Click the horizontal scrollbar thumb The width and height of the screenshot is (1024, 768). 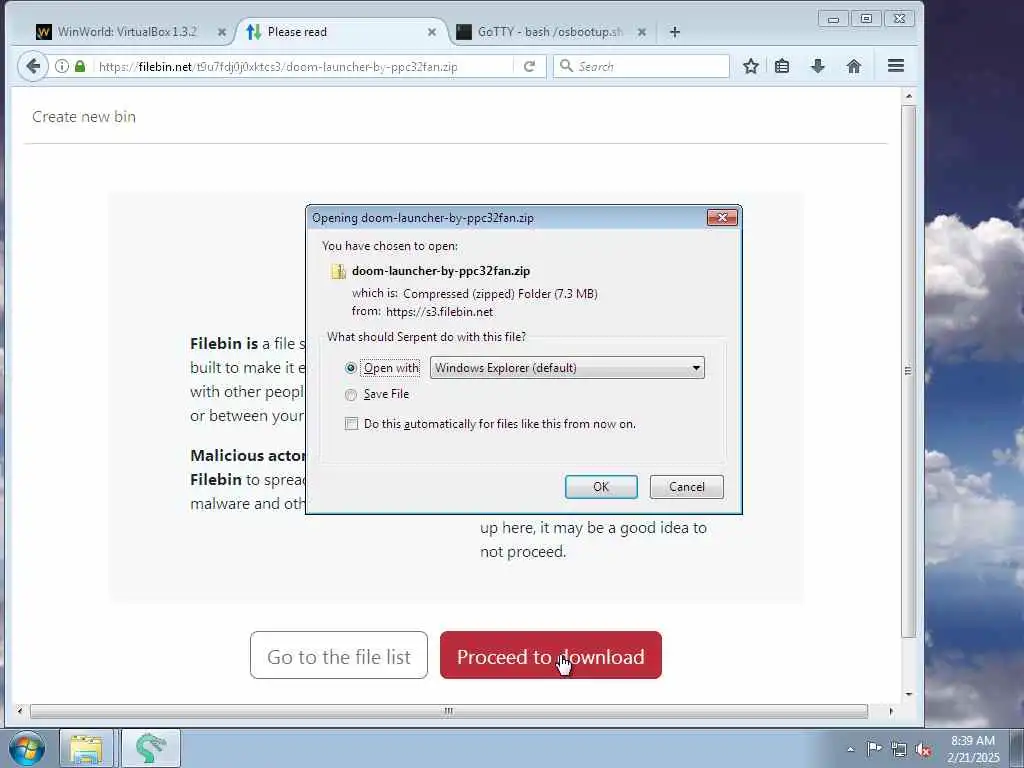click(449, 711)
